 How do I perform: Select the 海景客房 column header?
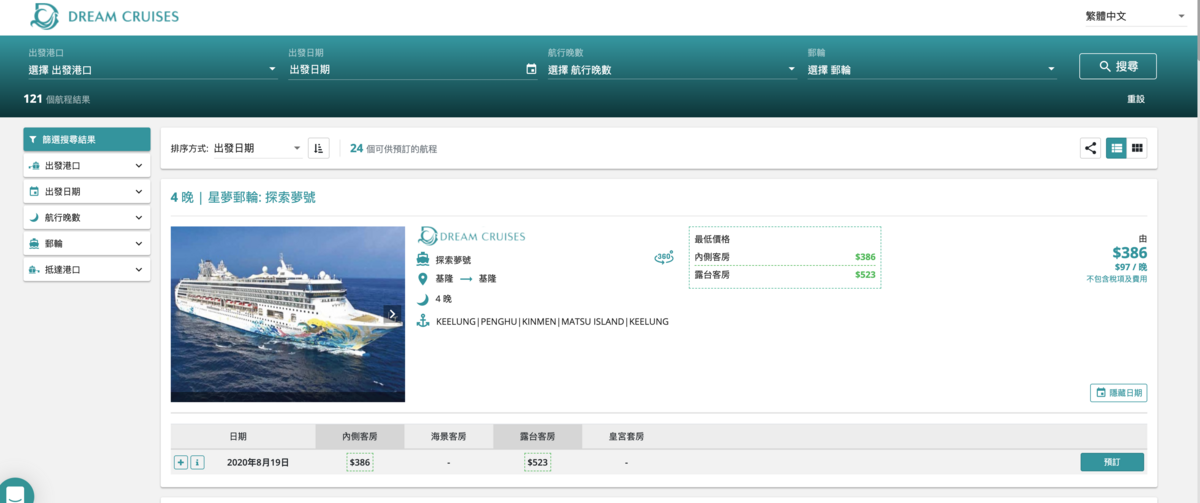click(448, 437)
